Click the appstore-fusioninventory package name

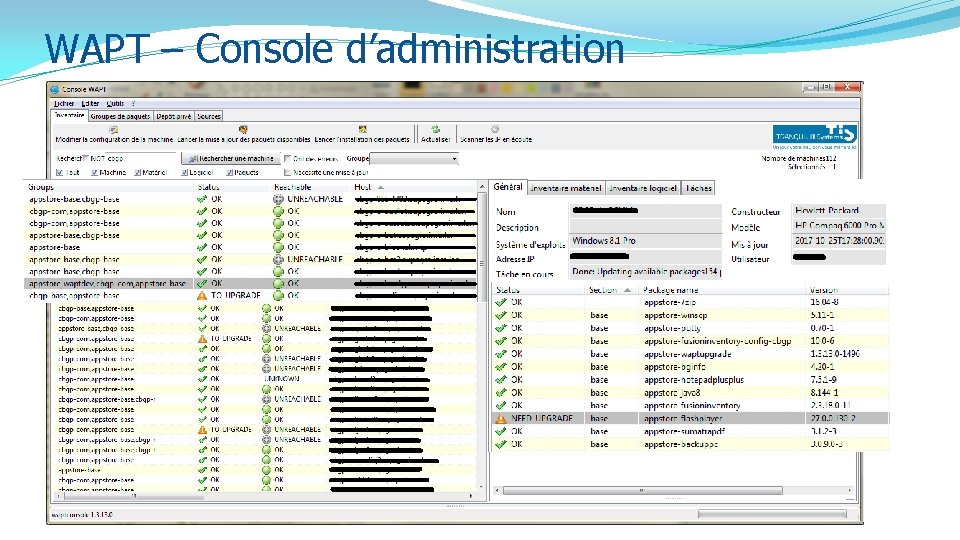(x=692, y=406)
